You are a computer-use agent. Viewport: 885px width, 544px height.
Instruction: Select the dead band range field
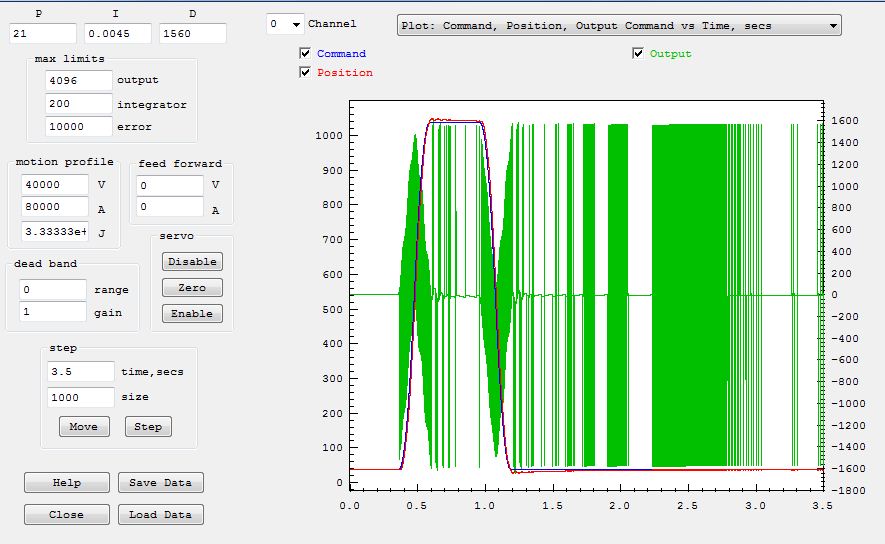53,290
